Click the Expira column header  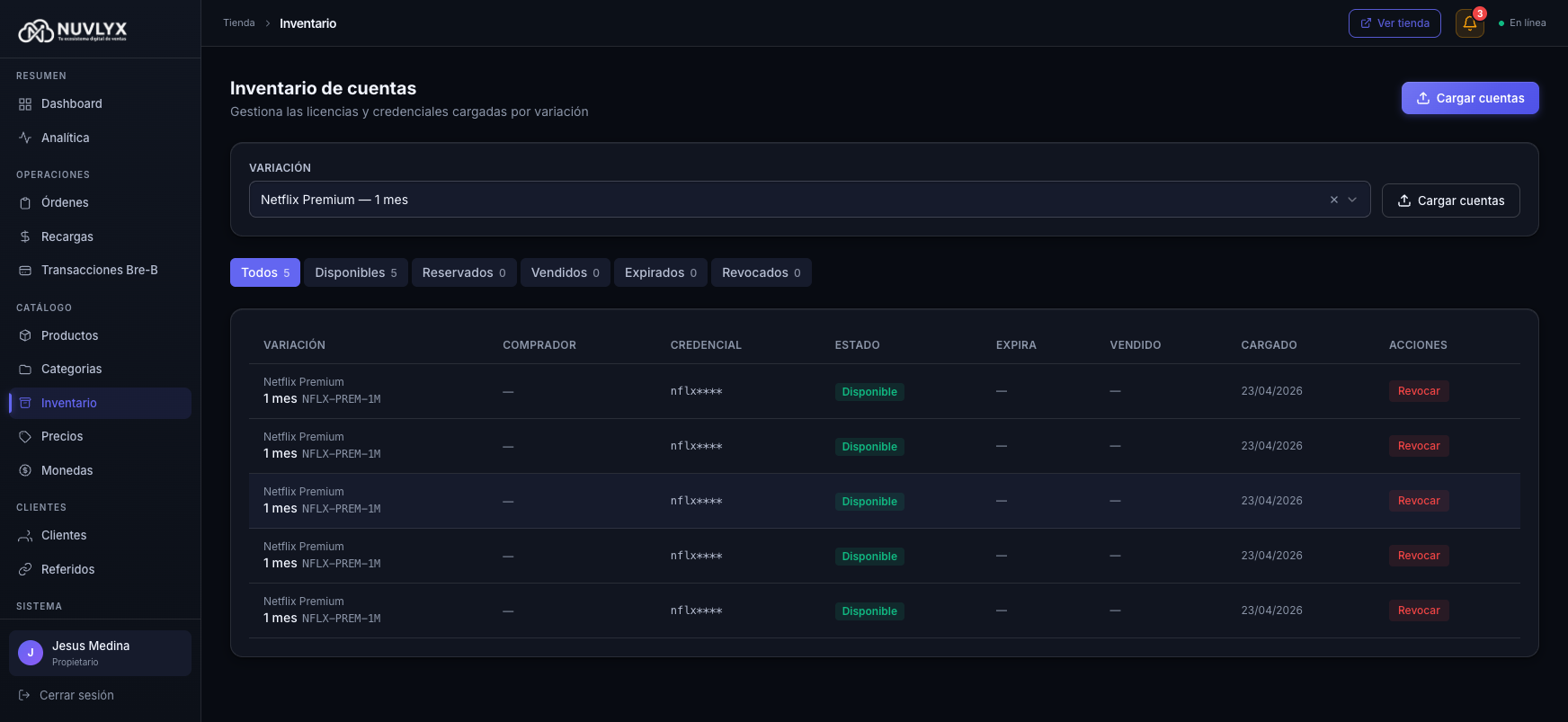1016,345
